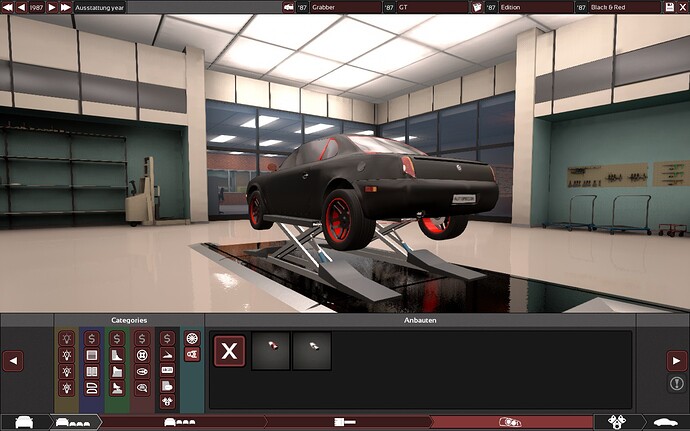Click the large X remove fixture button
The width and height of the screenshot is (690, 431).
(x=230, y=351)
